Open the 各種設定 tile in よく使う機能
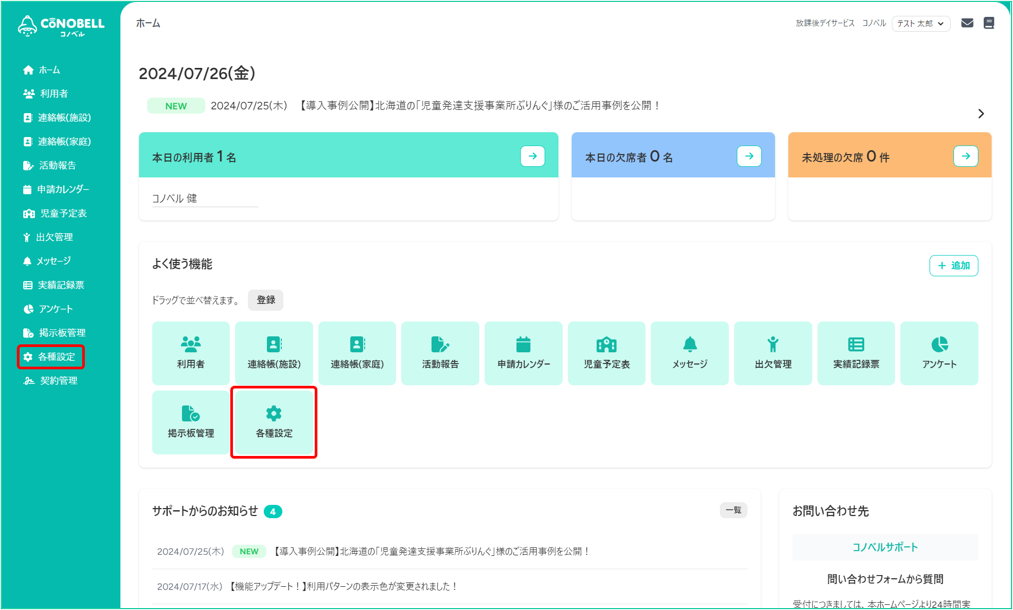Screen dimensions: 1013x610 pyautogui.click(x=274, y=422)
